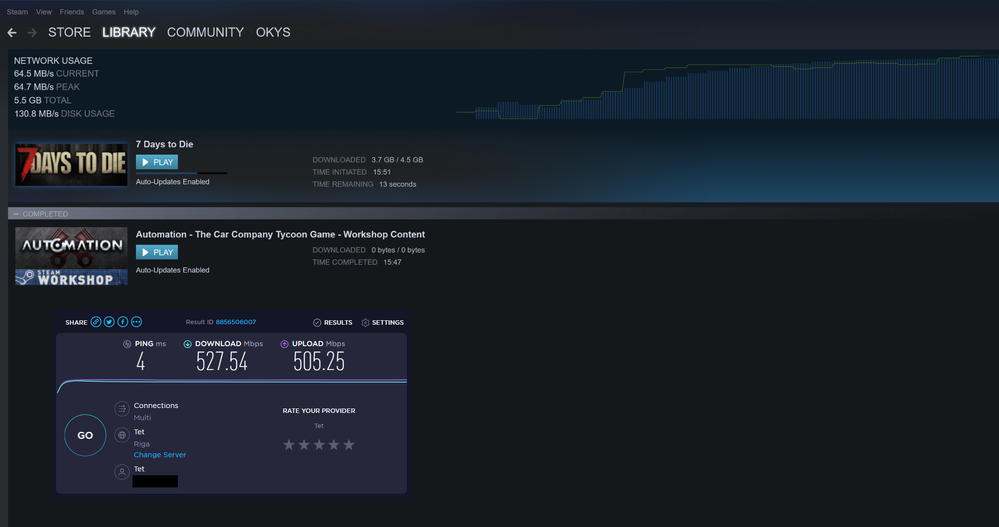Viewport: 999px width, 527px height.
Task: Share result via the link icon
Action: point(96,322)
